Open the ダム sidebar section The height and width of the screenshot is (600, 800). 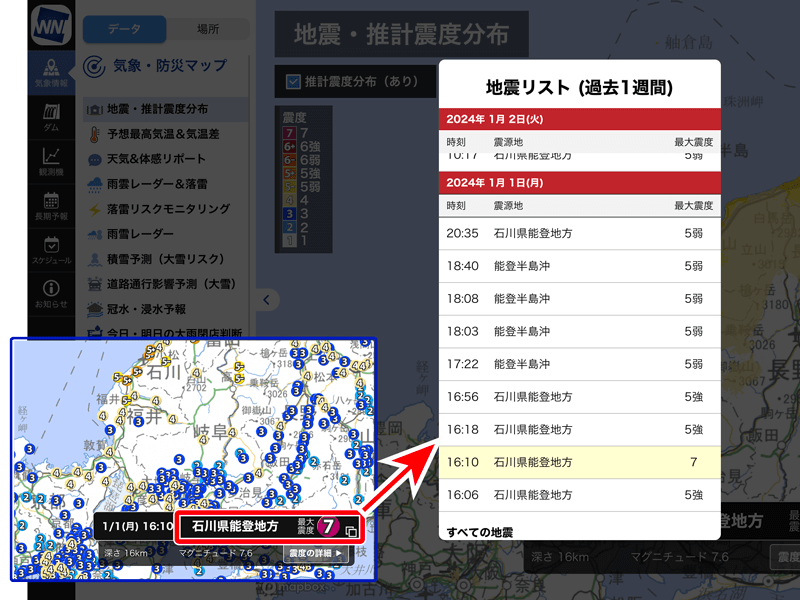[51, 115]
